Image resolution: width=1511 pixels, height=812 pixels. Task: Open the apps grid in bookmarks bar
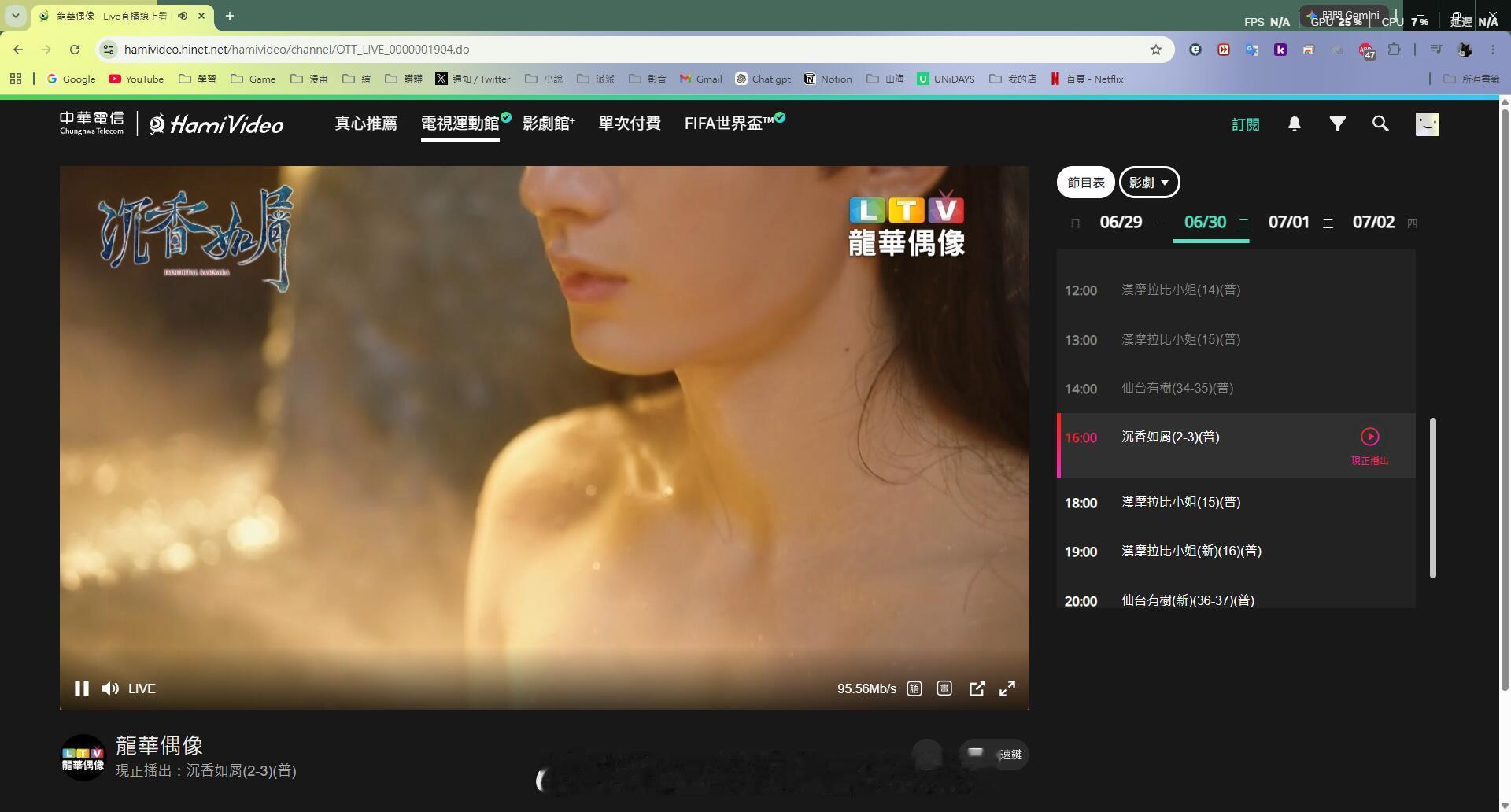point(16,79)
